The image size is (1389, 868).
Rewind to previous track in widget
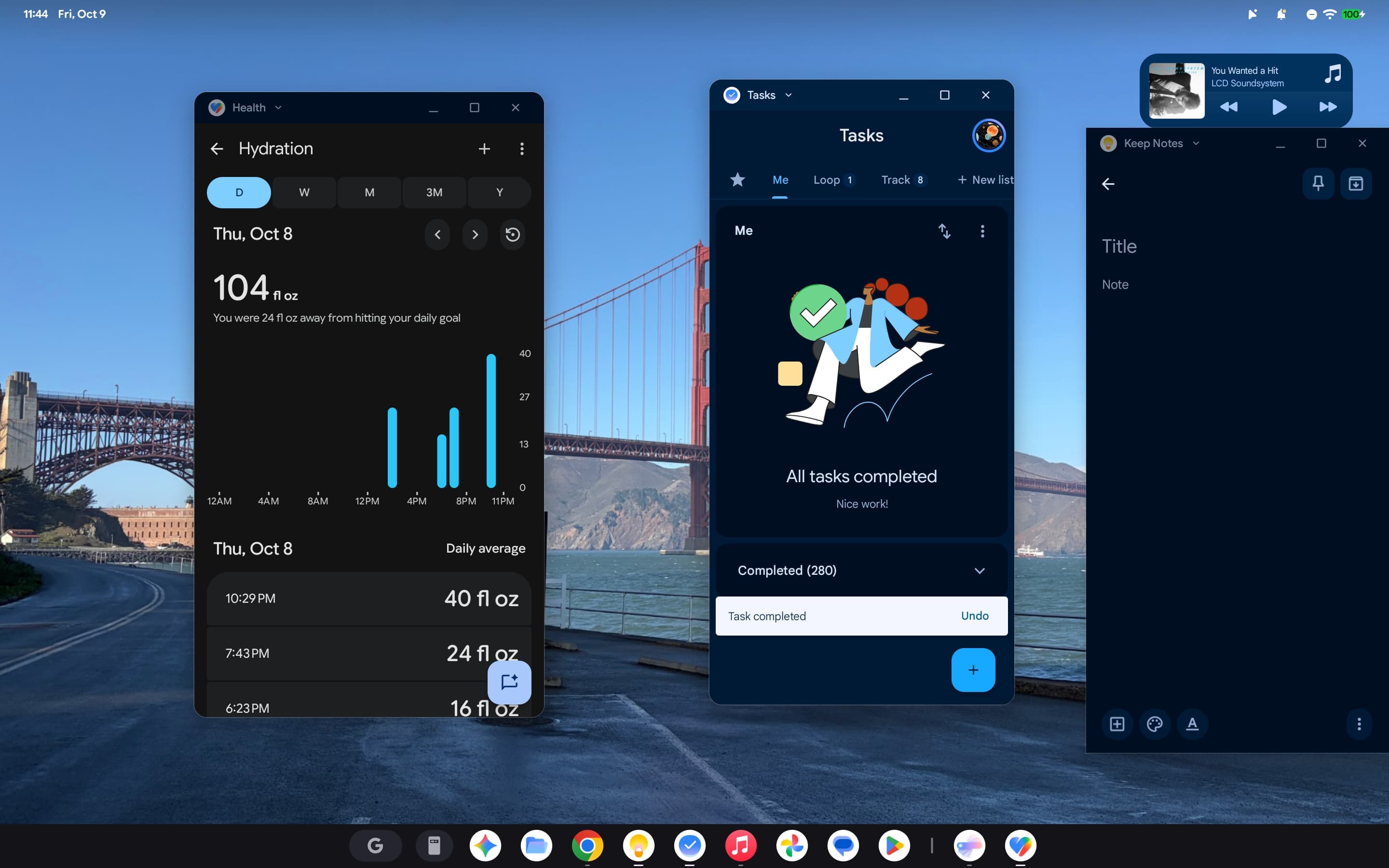coord(1228,108)
